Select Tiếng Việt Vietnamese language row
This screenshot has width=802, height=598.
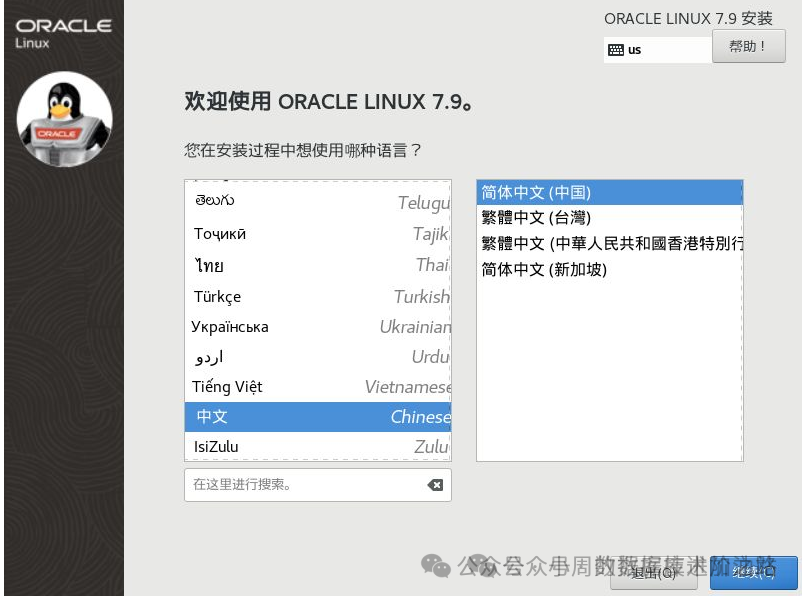[x=318, y=387]
